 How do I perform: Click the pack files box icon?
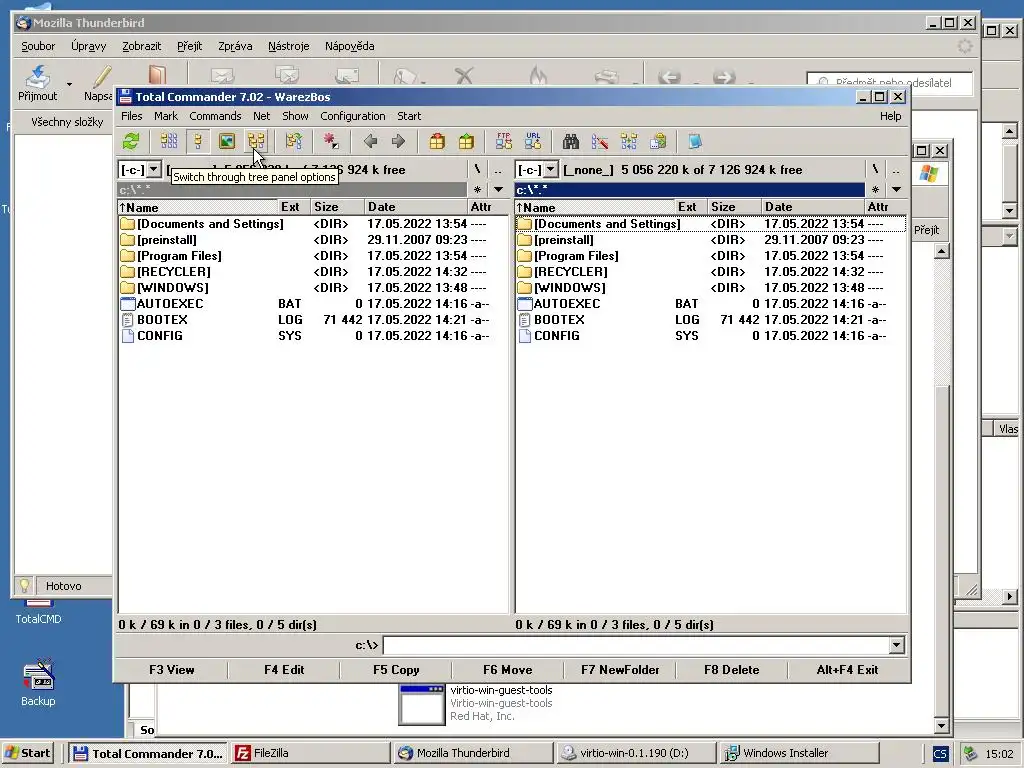(437, 141)
